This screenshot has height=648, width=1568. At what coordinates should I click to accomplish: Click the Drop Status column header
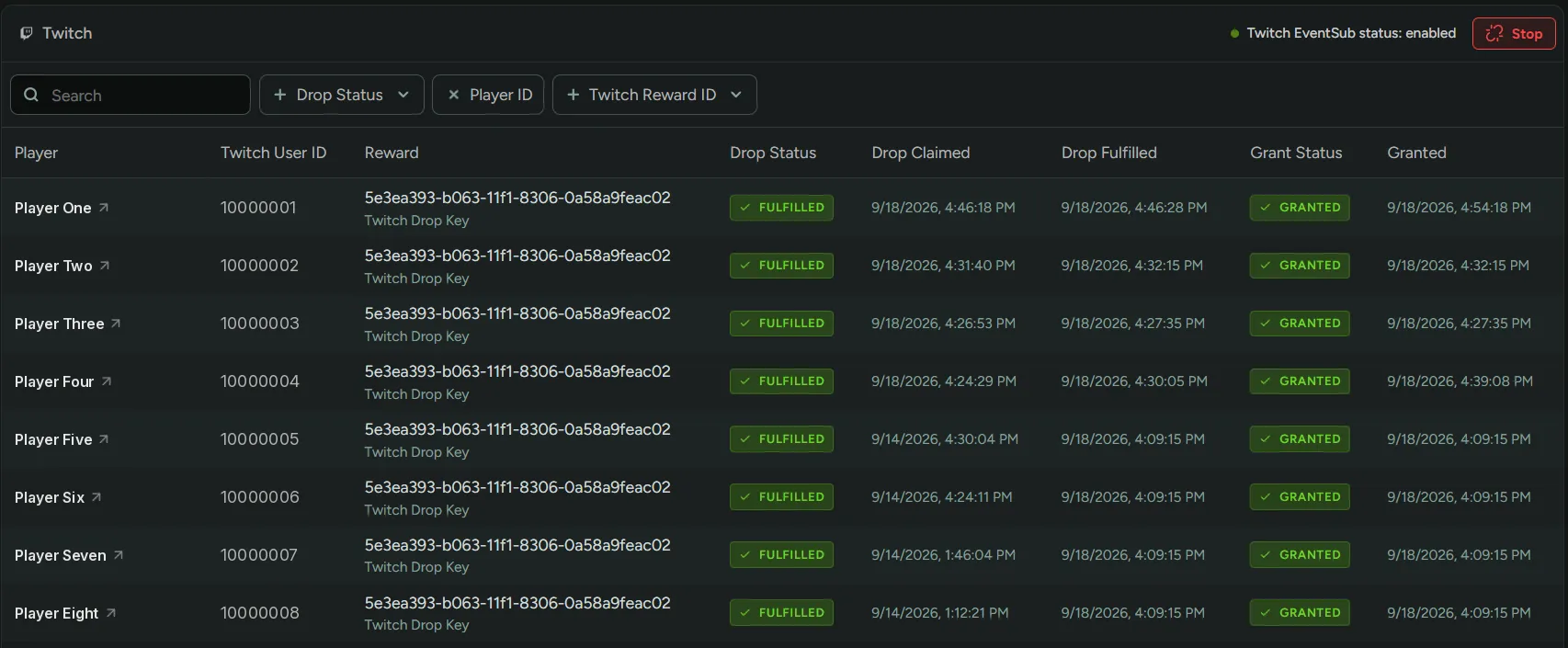(773, 153)
